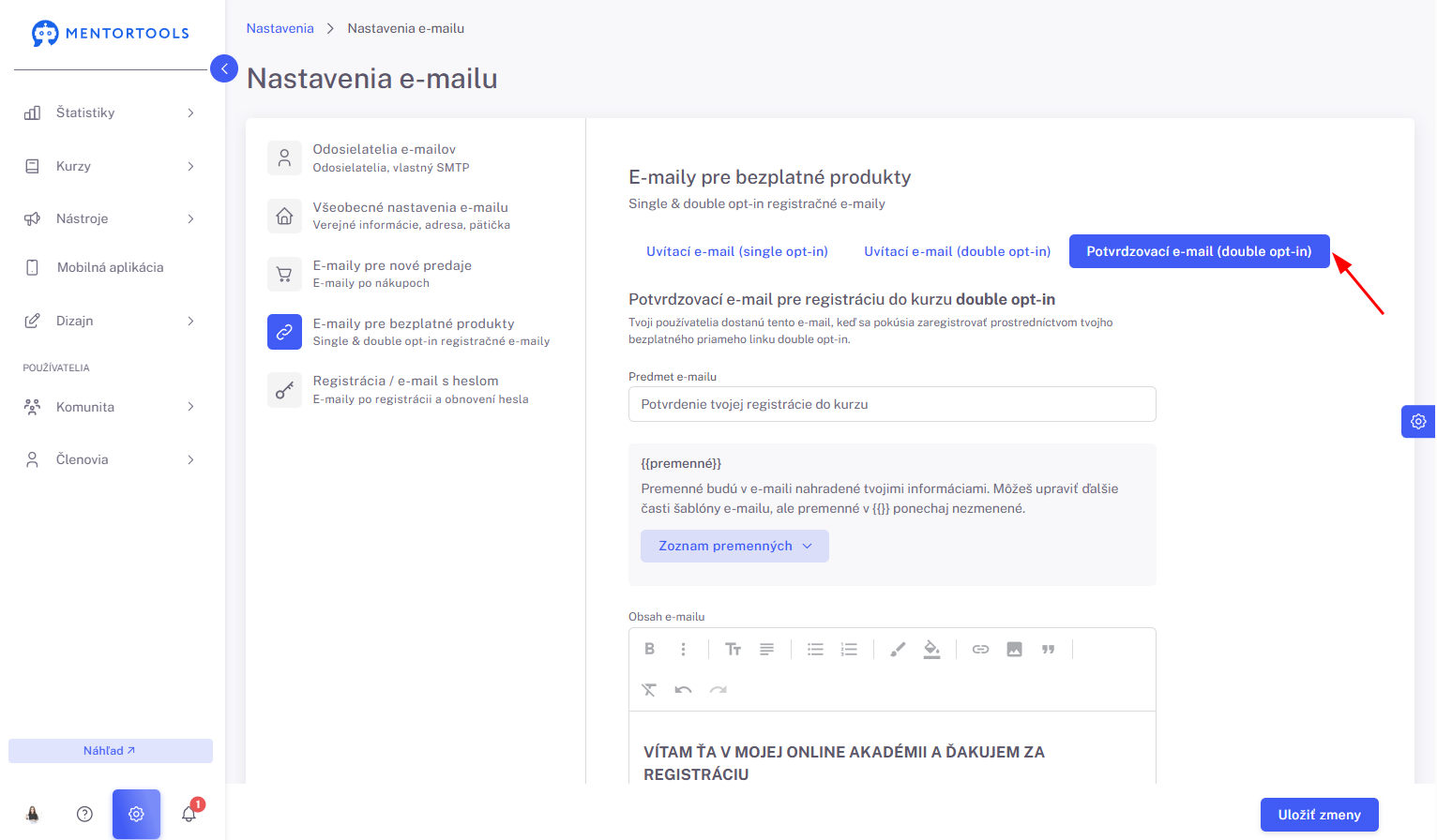Expand the Kurzy sidebar menu
Viewport: 1437px width, 840px height.
tap(111, 166)
